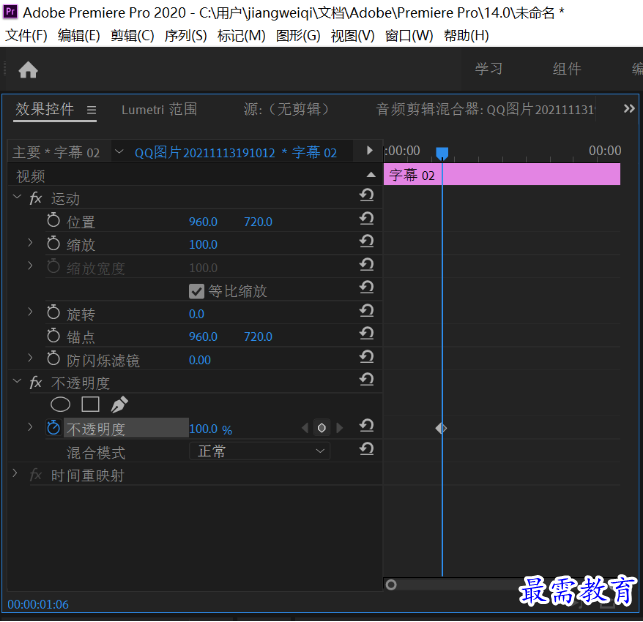Click the blue playhead marker

pyautogui.click(x=442, y=153)
